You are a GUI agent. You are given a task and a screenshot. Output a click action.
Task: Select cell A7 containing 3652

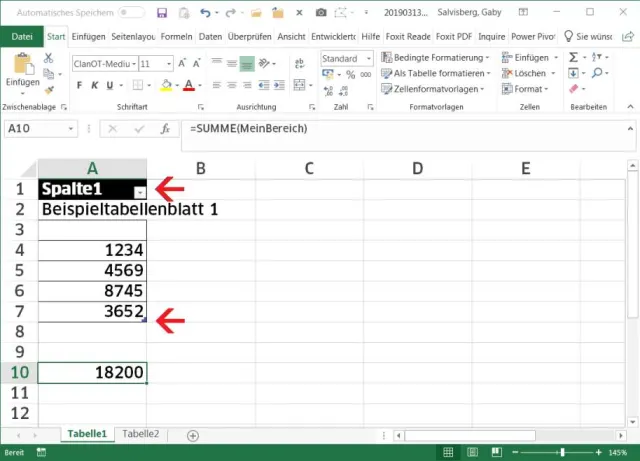tap(92, 311)
